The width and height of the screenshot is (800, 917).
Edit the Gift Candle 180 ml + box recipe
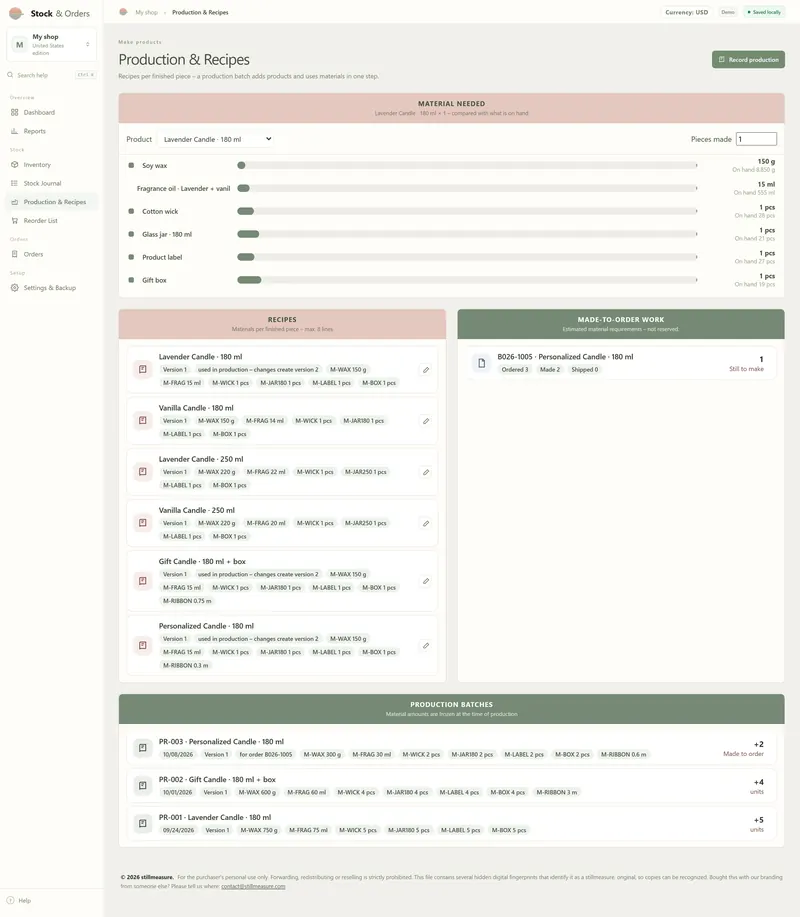pyautogui.click(x=426, y=581)
